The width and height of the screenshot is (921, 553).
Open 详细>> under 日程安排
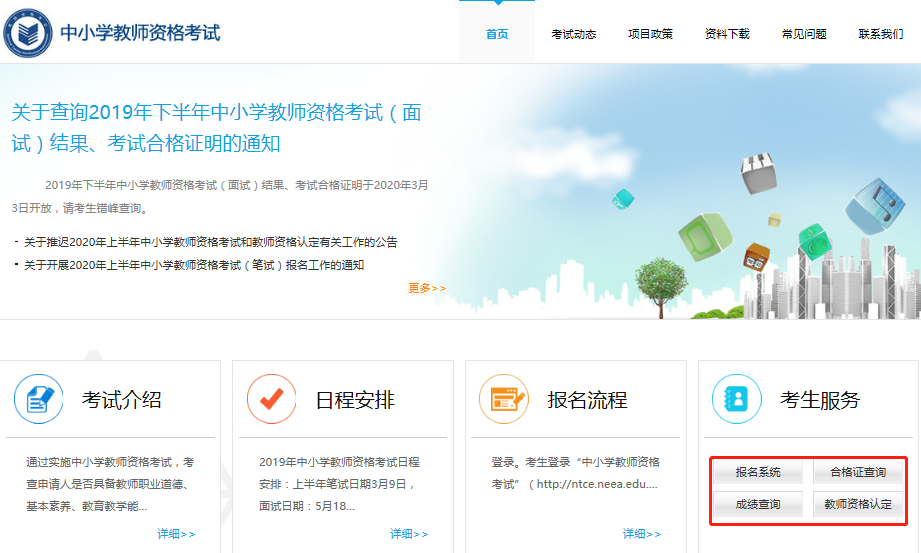409,534
